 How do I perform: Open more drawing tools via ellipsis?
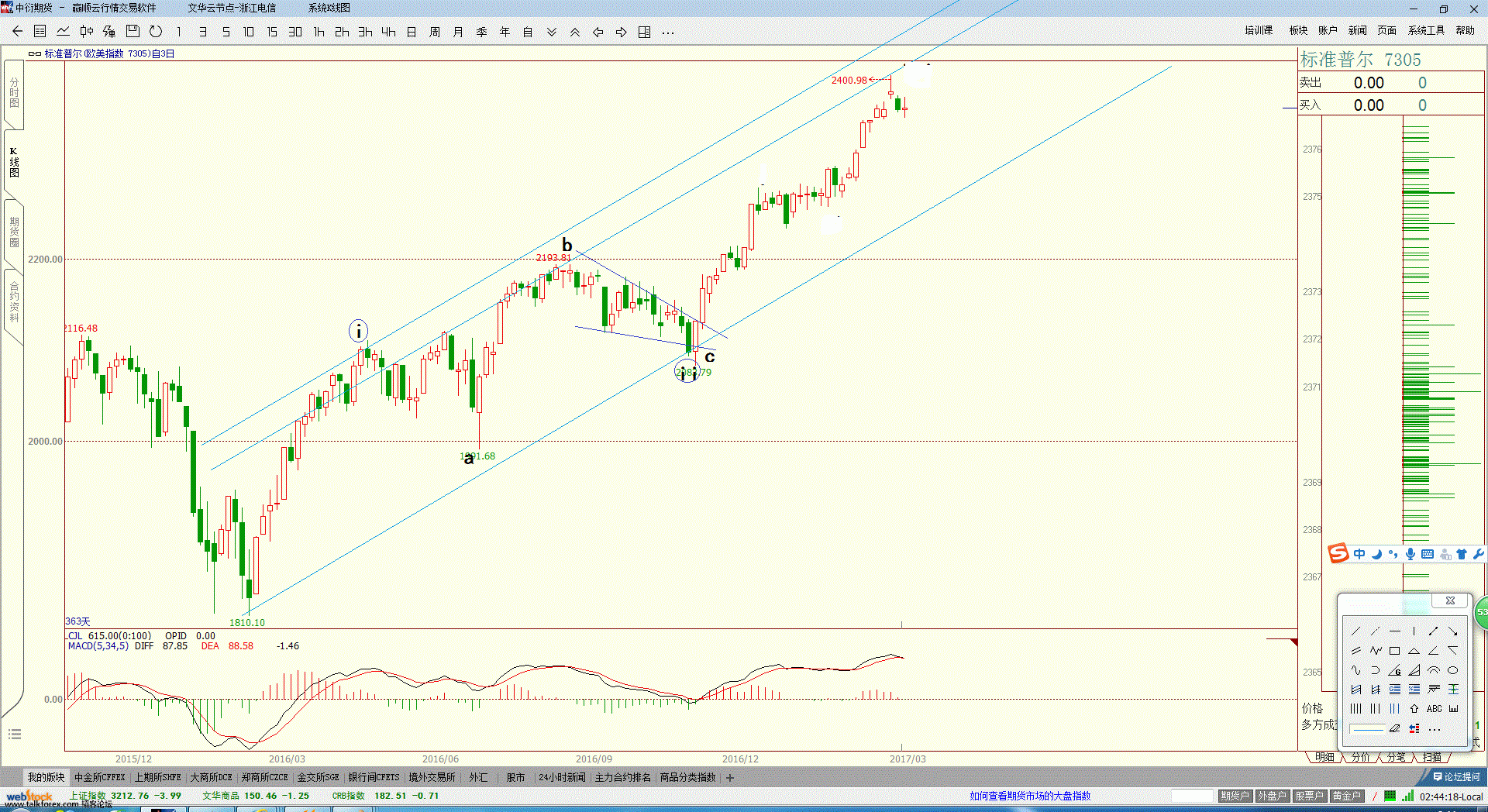coord(1435,729)
